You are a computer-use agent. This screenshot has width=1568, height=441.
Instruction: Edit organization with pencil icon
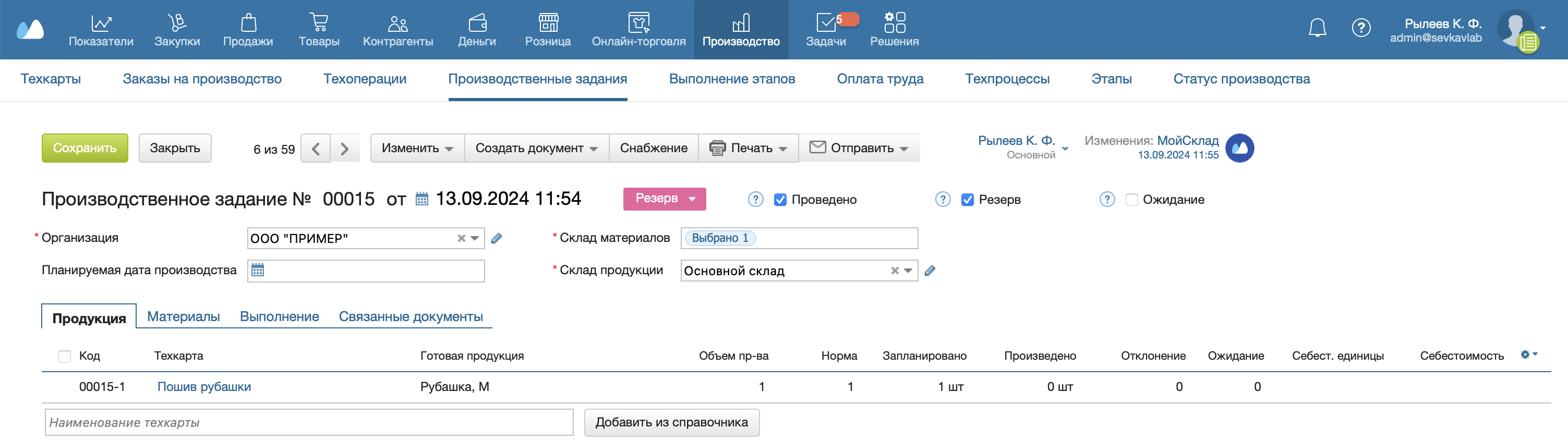coord(497,238)
